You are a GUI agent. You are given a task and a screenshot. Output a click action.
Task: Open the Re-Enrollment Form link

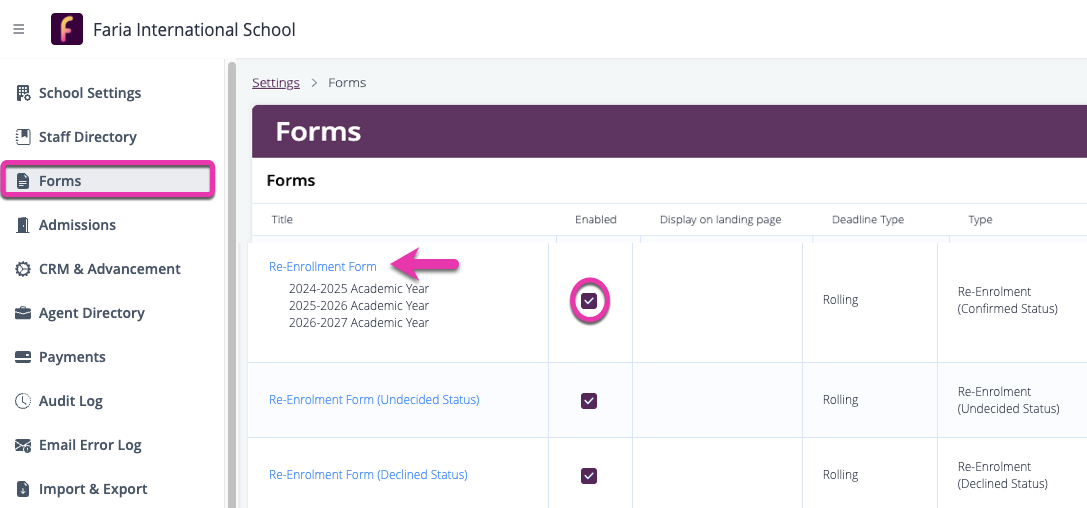(x=322, y=267)
